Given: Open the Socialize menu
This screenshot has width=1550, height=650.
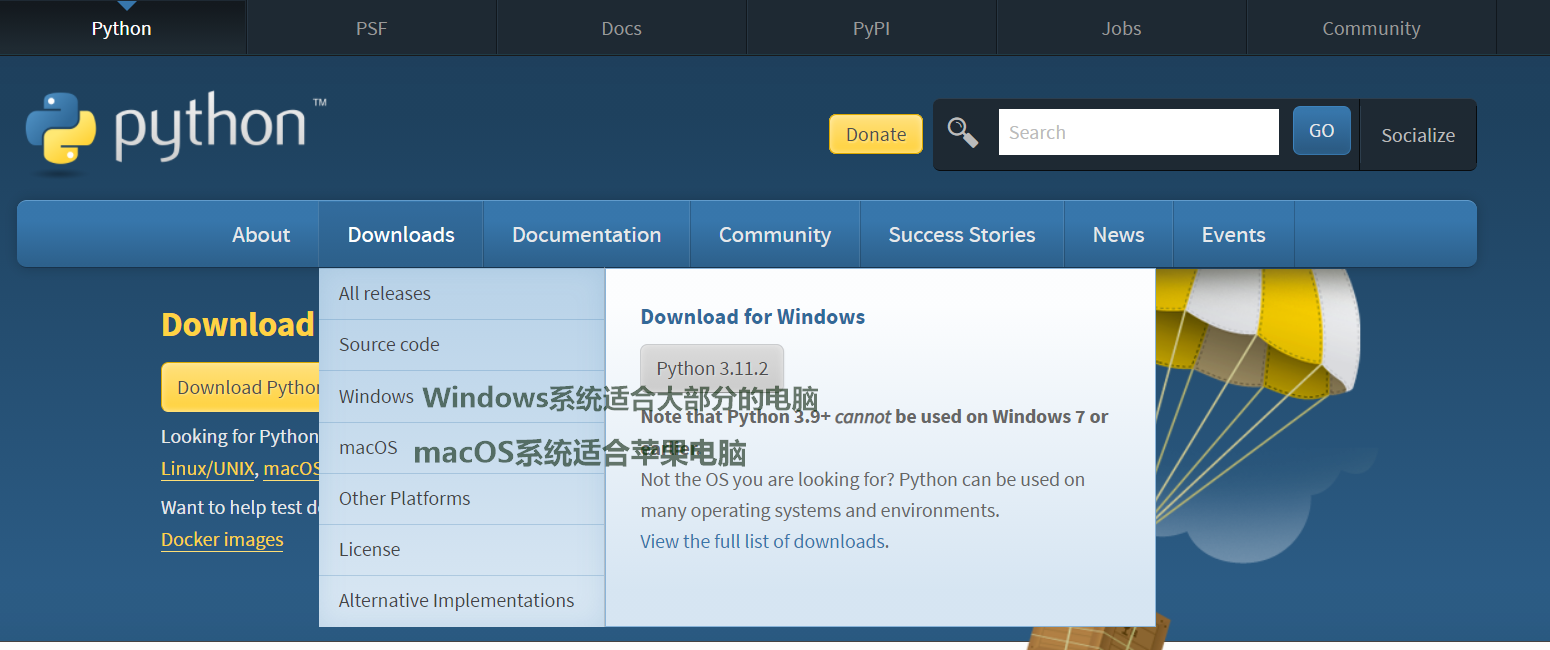Looking at the screenshot, I should point(1418,135).
